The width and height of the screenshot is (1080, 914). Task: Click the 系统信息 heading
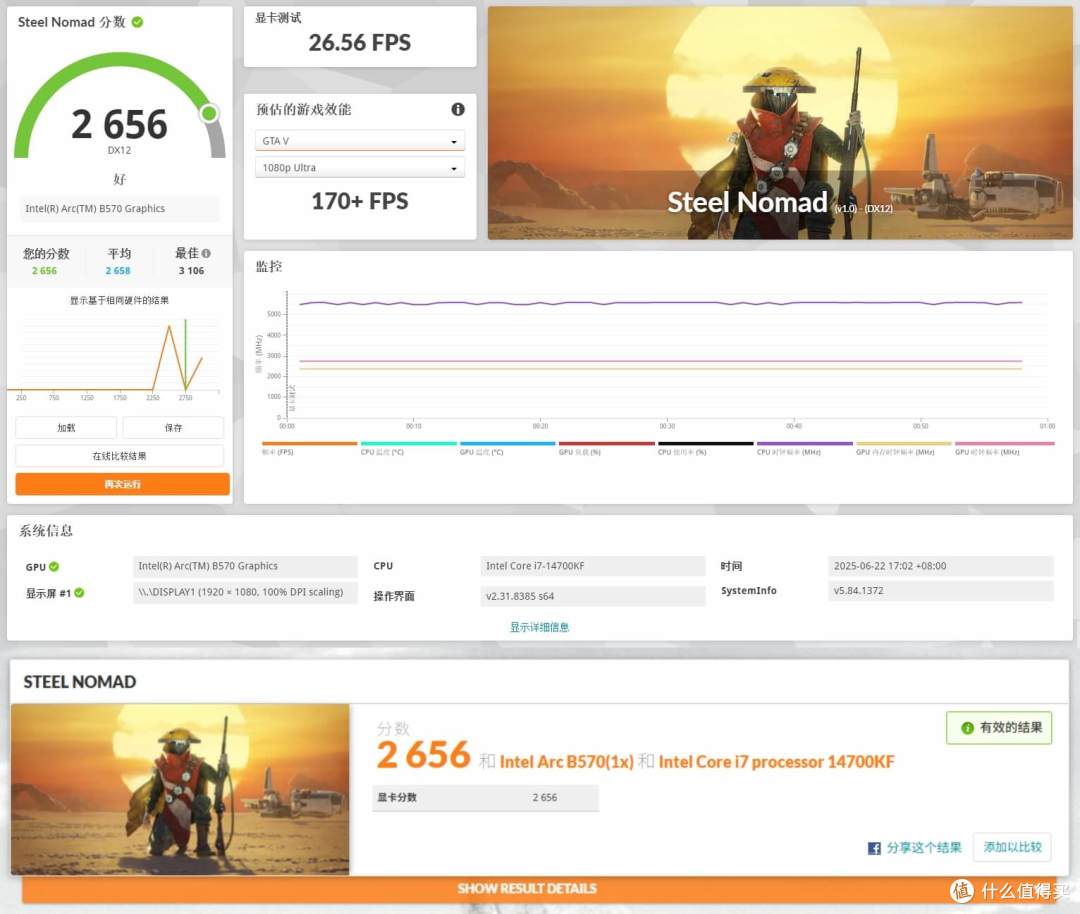pyautogui.click(x=45, y=530)
